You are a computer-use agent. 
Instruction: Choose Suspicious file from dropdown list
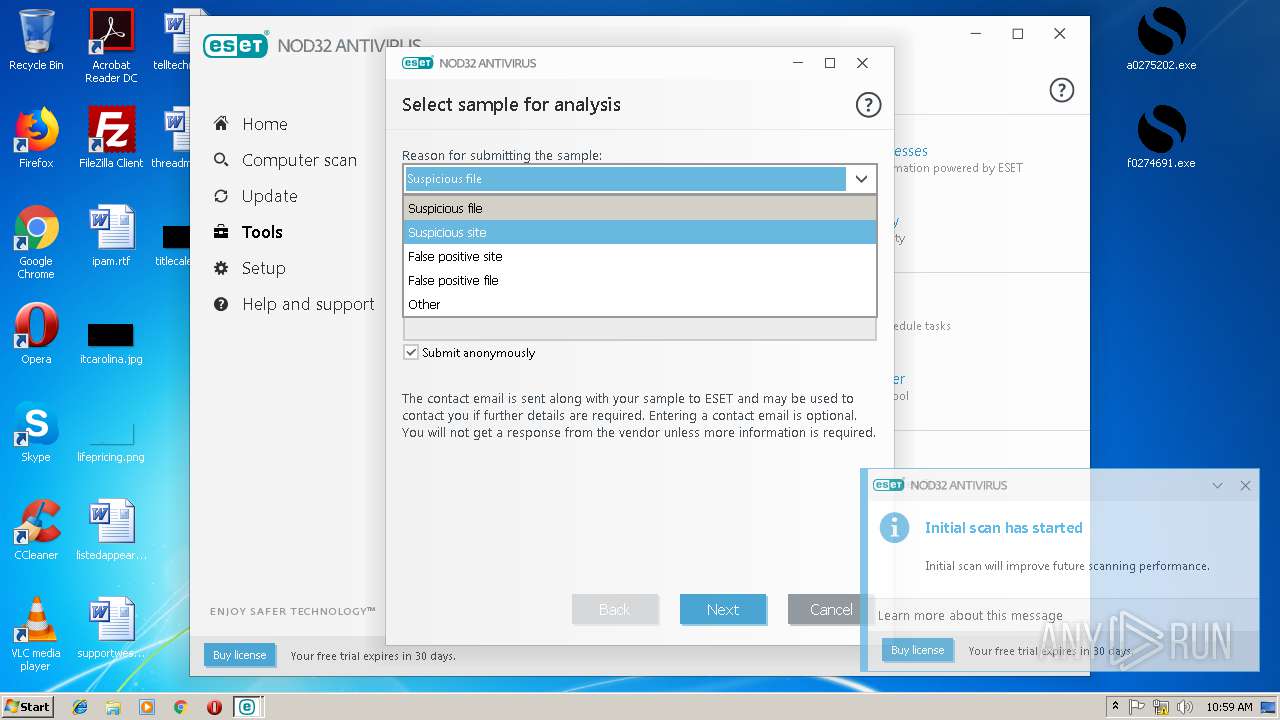coord(640,208)
